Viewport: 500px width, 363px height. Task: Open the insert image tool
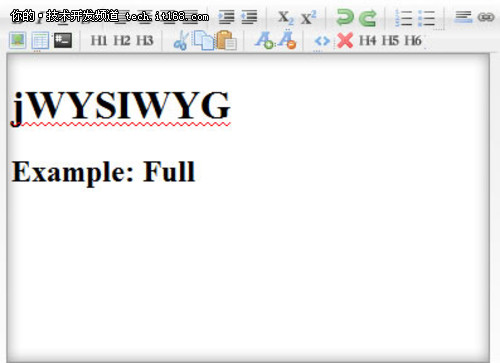click(x=17, y=41)
